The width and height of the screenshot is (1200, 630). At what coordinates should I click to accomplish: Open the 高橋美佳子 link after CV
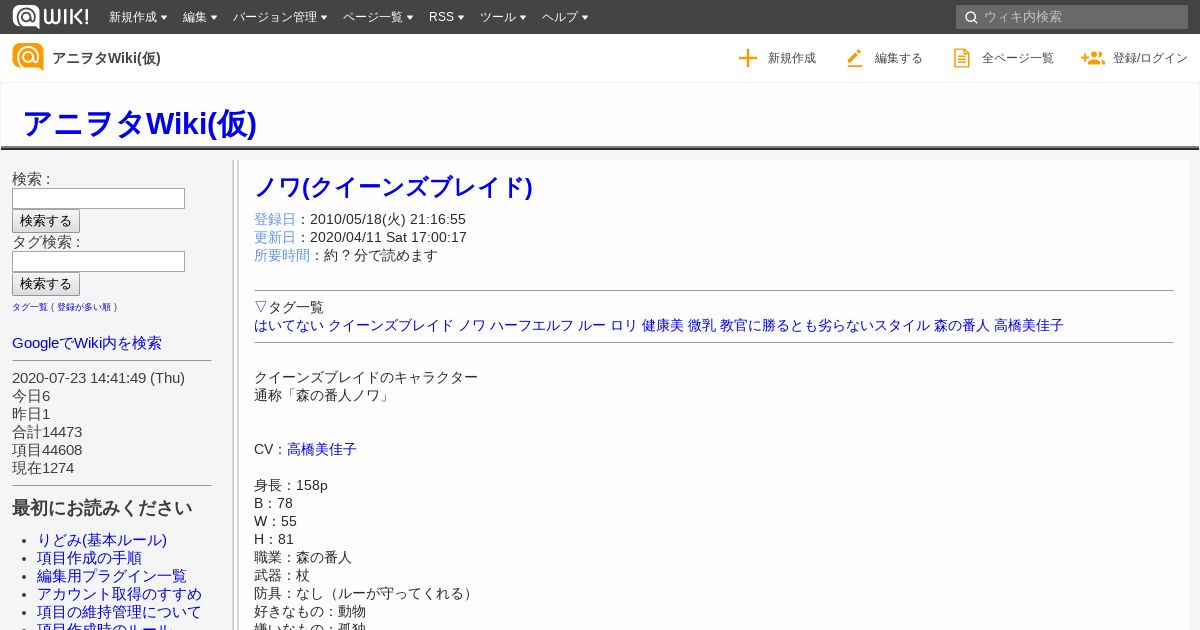click(322, 449)
